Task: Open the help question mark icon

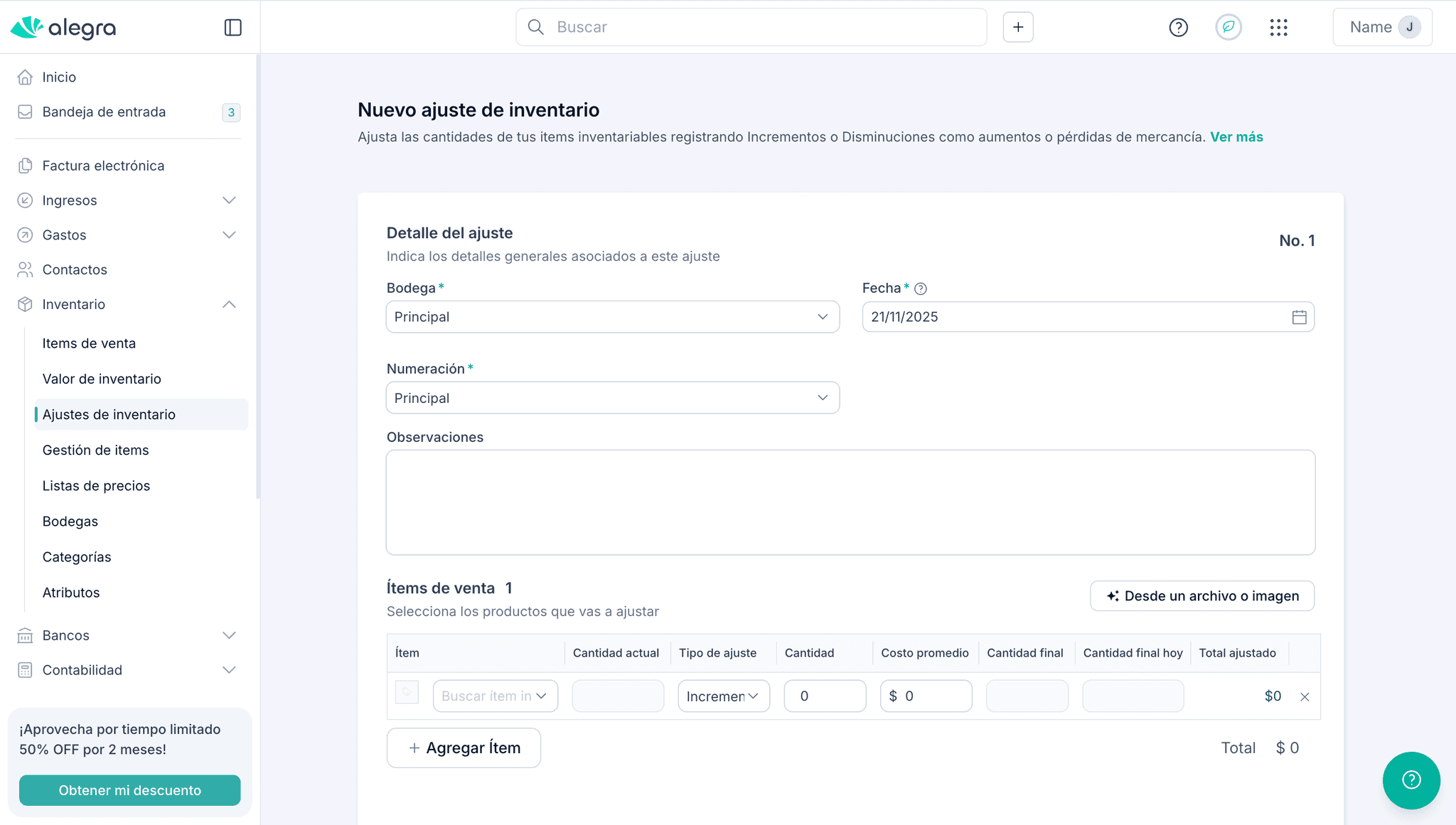Action: (1178, 28)
